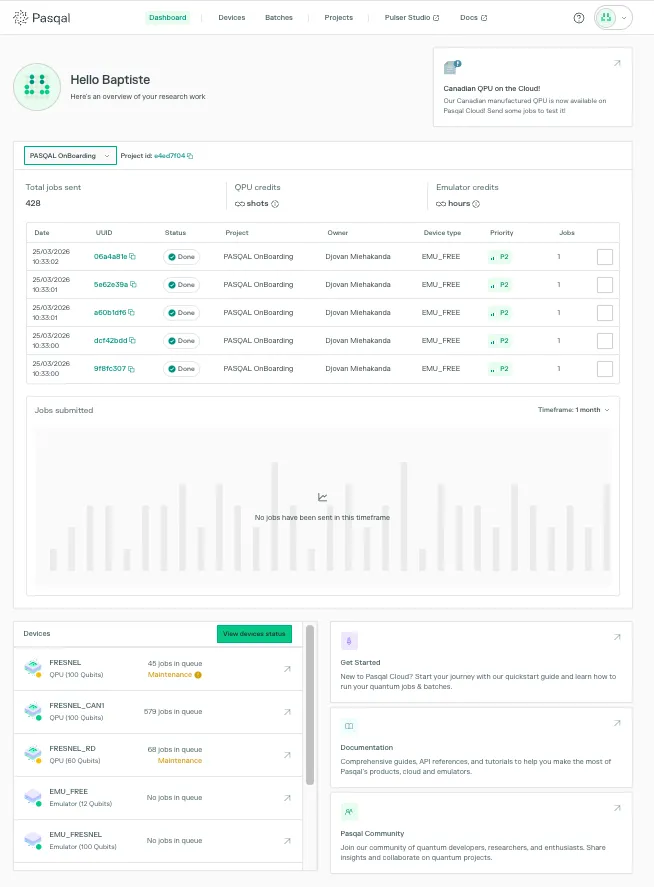This screenshot has height=887, width=654.
Task: Open the help question mark icon
Action: click(578, 18)
